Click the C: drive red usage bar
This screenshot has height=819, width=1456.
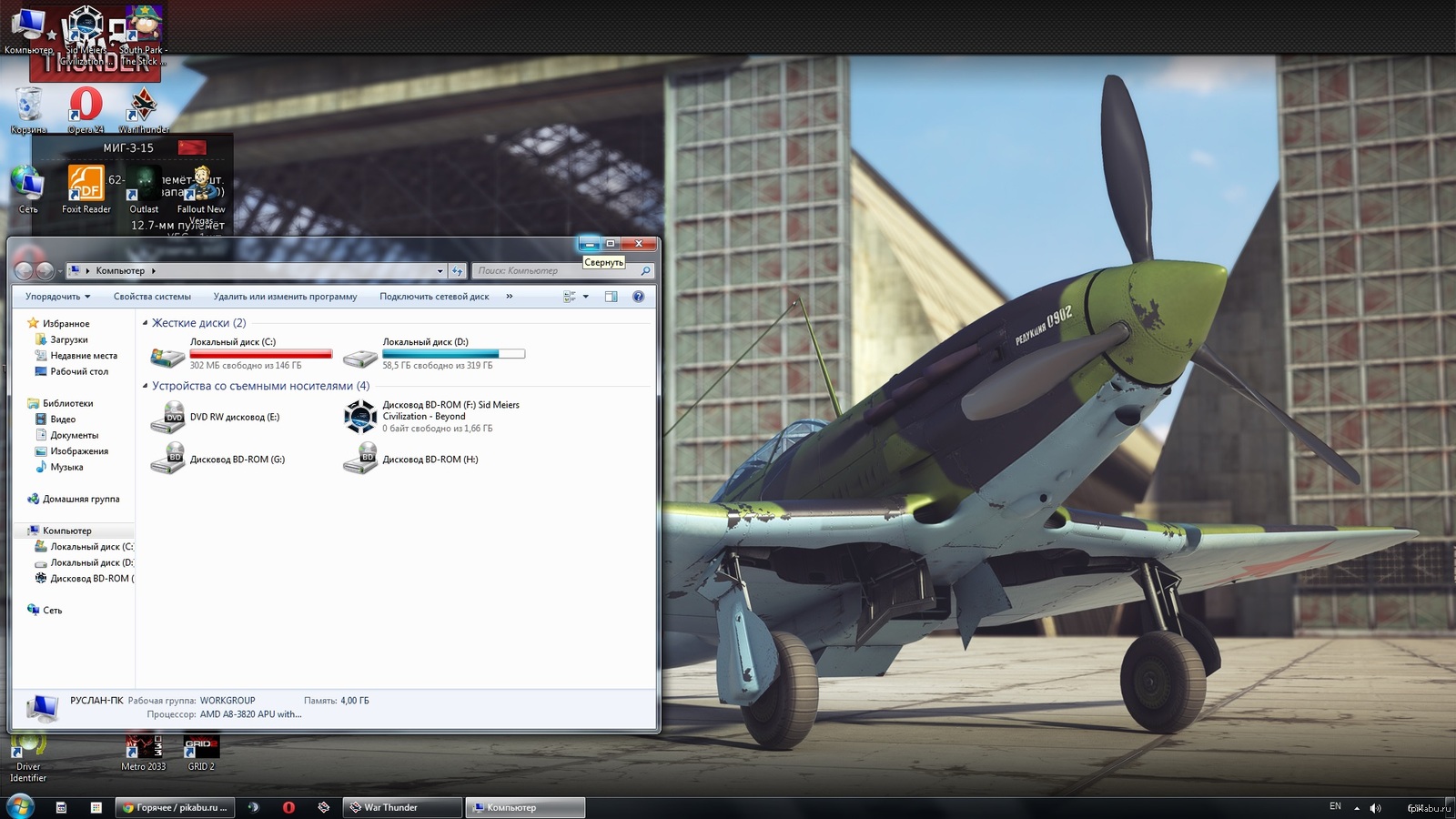pyautogui.click(x=261, y=354)
